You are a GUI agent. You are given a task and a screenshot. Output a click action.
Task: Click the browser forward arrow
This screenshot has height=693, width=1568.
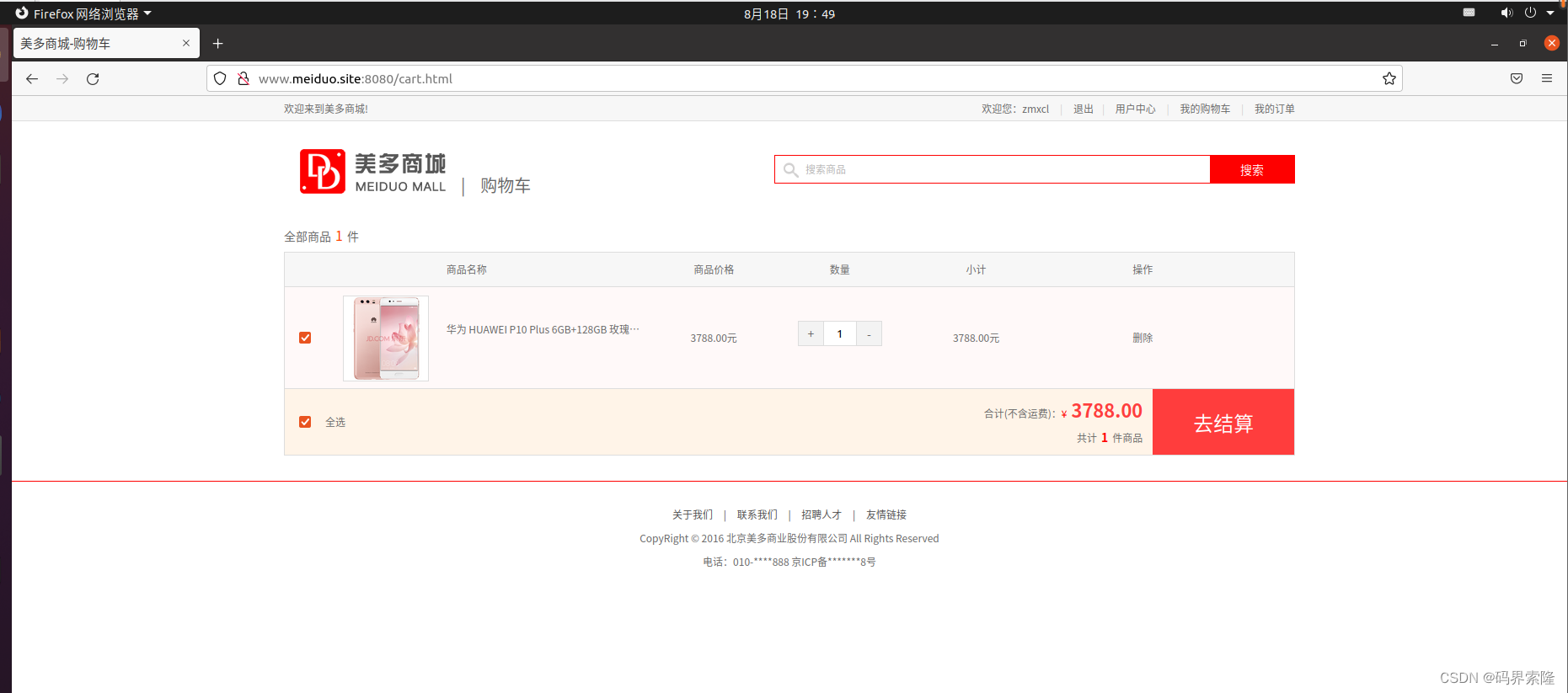(62, 78)
